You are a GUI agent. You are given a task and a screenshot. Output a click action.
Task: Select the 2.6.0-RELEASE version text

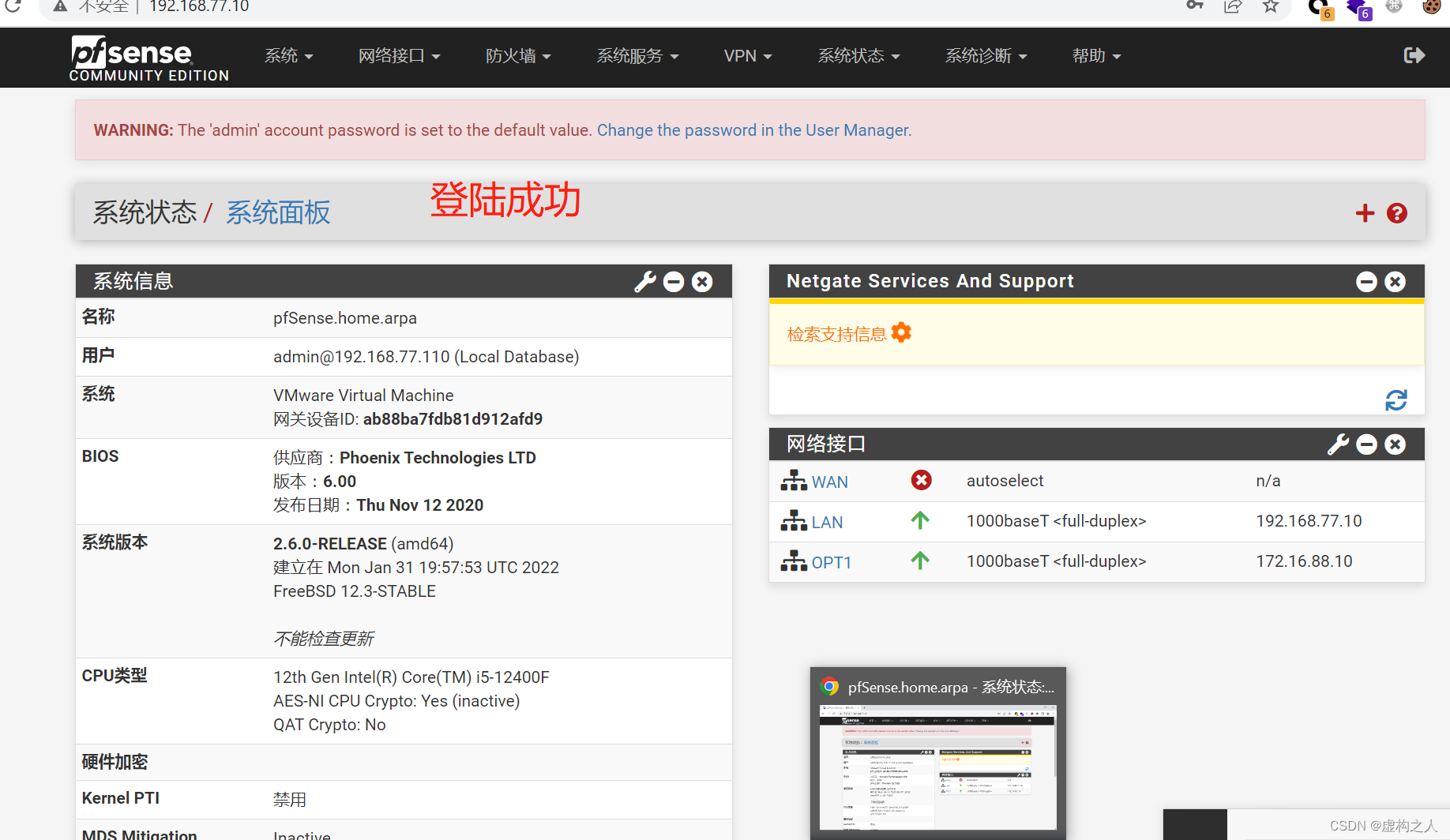330,544
